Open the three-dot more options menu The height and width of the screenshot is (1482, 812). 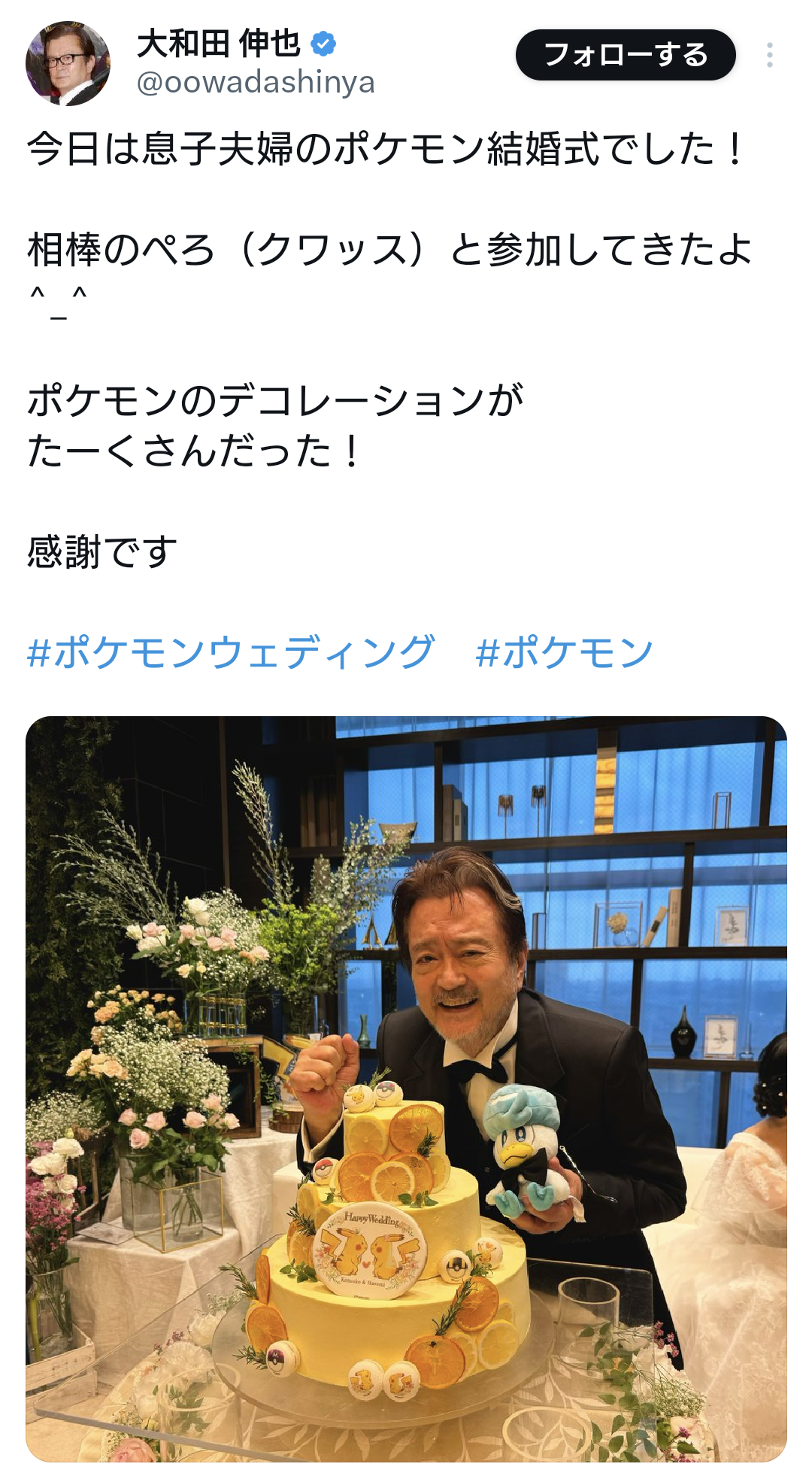[769, 55]
